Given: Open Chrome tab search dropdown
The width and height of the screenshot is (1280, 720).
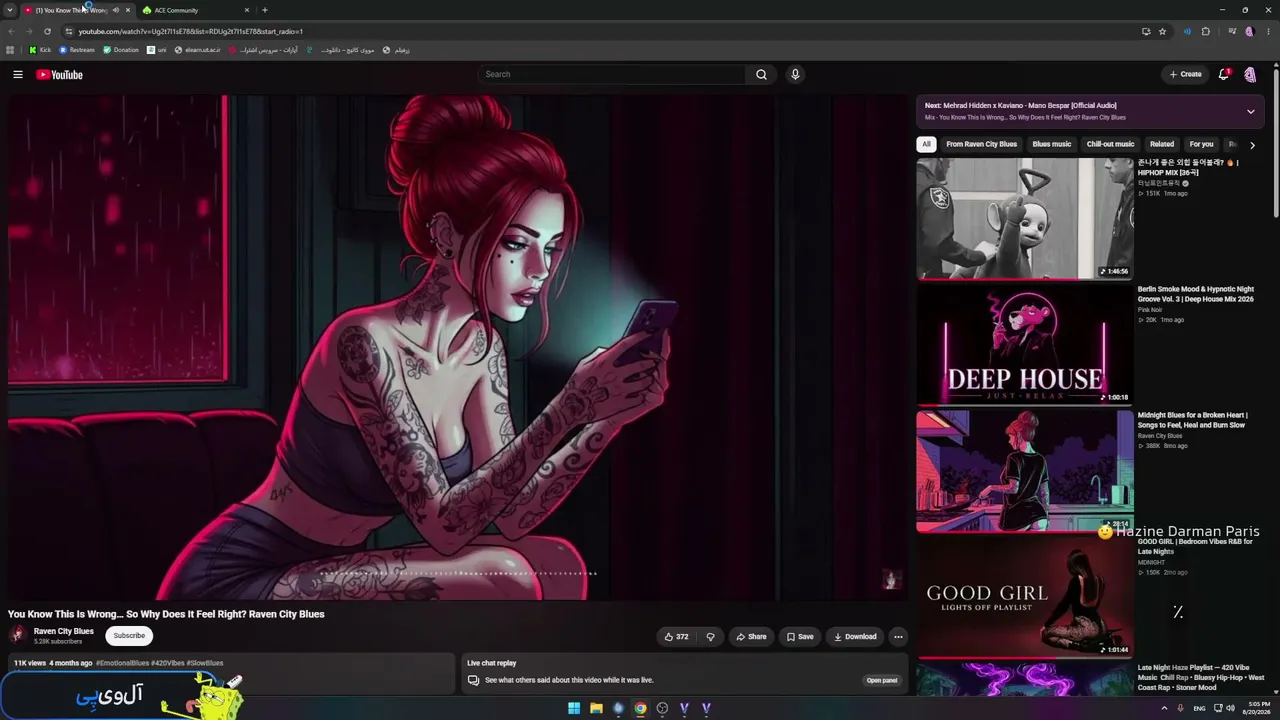Looking at the screenshot, I should [9, 10].
